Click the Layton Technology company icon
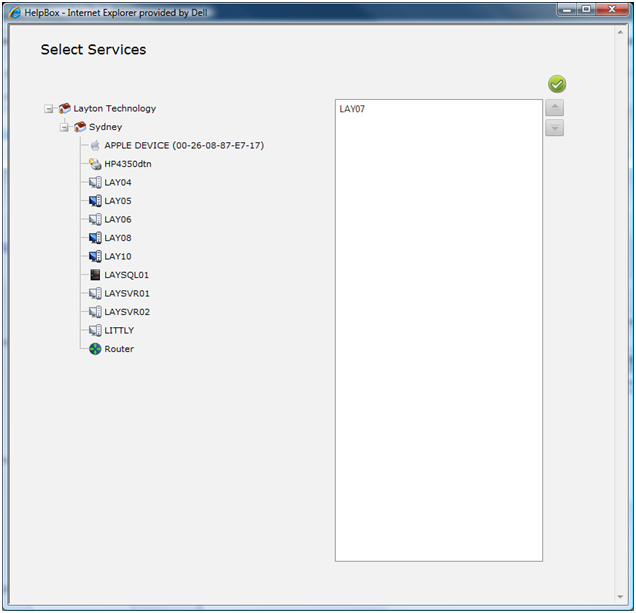636x613 pixels. tap(64, 108)
